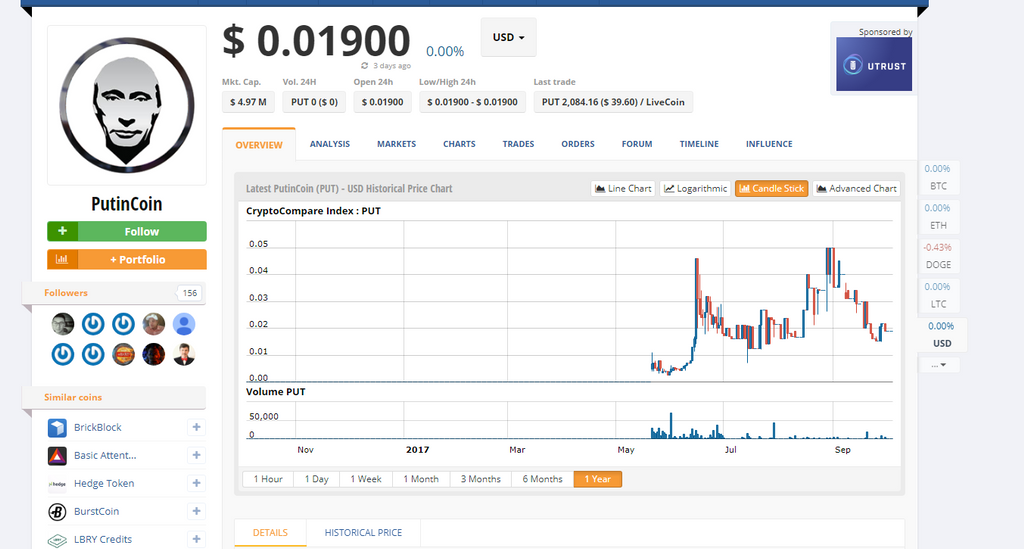Open the USD currency dropdown
The image size is (1024, 549).
point(508,37)
